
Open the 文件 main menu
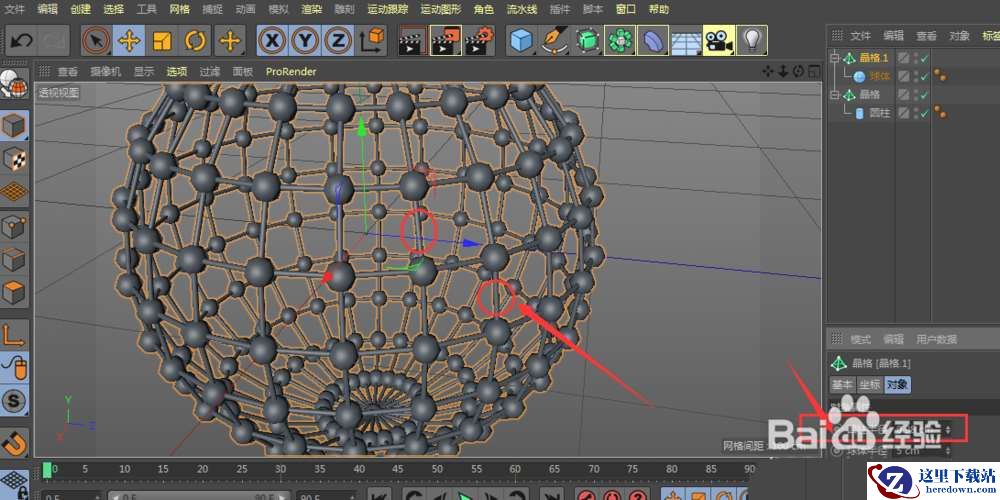[15, 10]
